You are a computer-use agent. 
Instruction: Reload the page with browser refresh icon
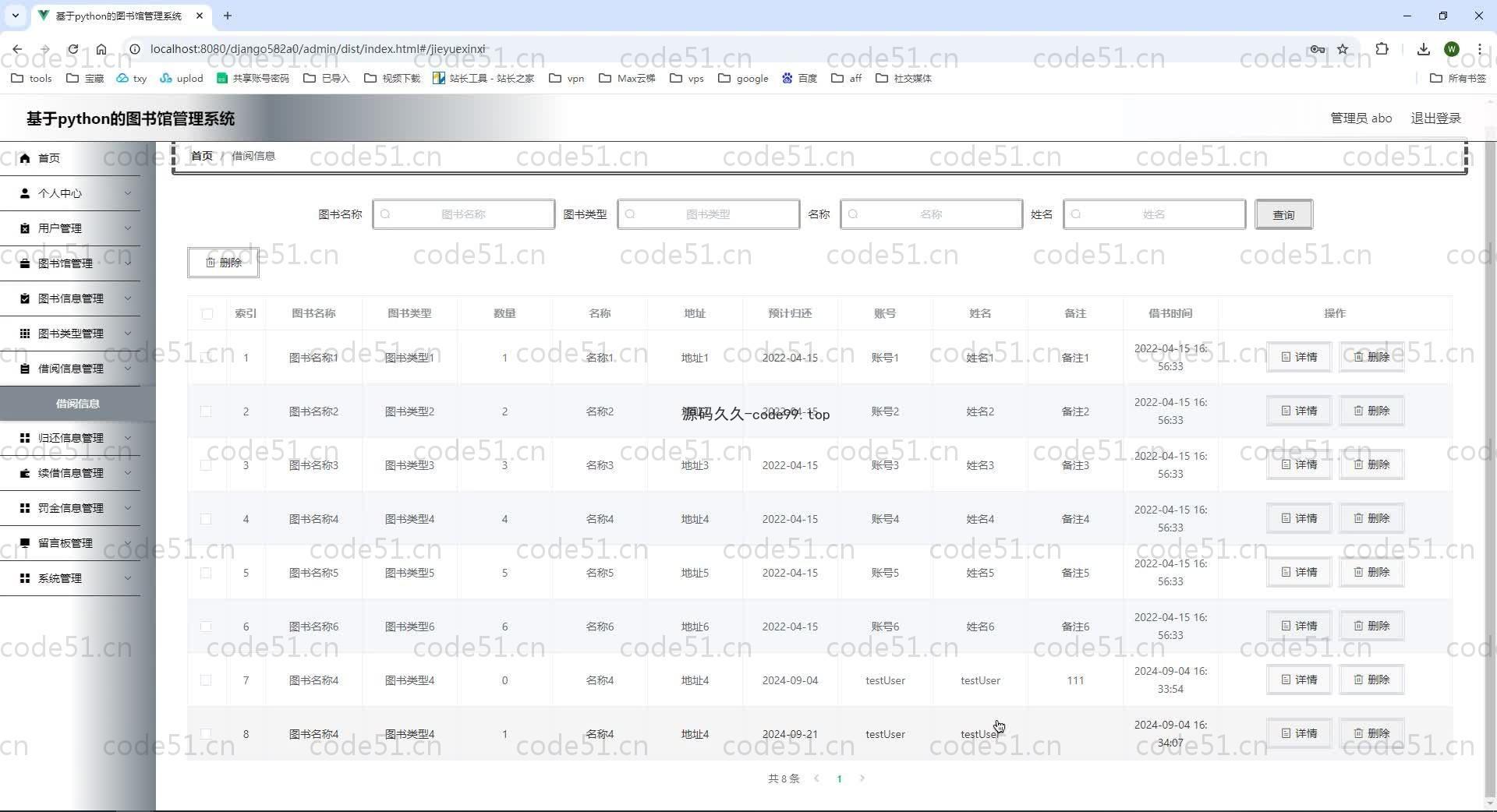(x=73, y=49)
